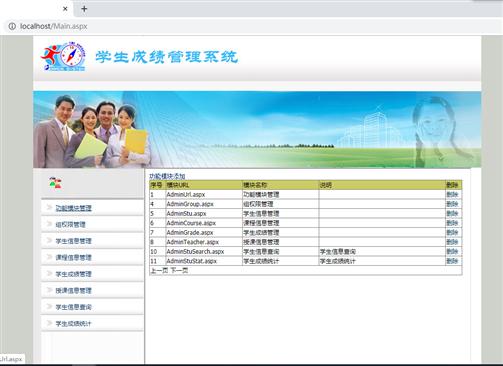Delete the AdminStuStat.aspx row
503x366 pixels.
[452, 261]
